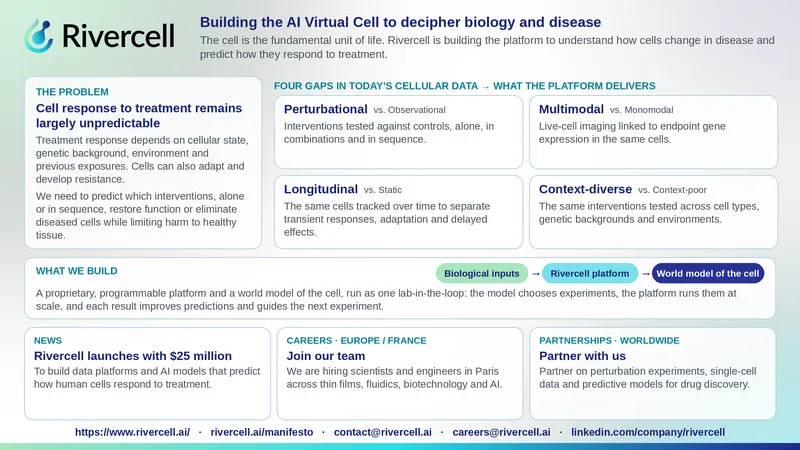The image size is (800, 450).
Task: Select the Perturbational heading
Action: pyautogui.click(x=326, y=109)
